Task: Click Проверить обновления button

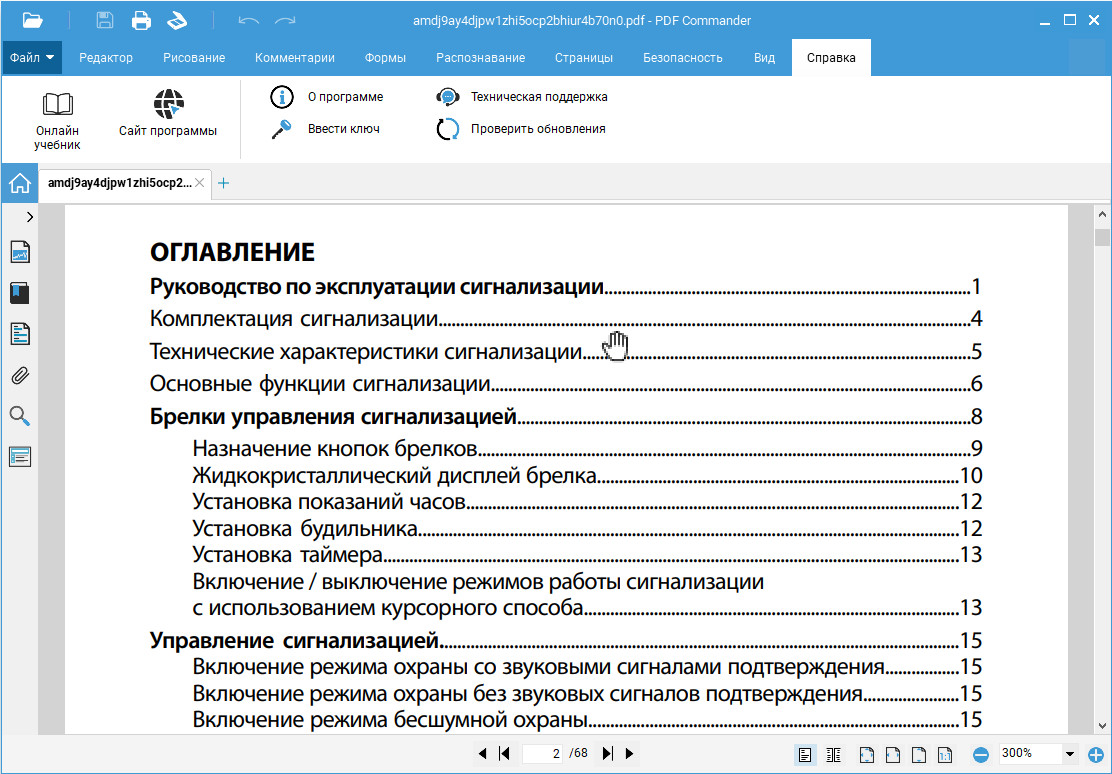Action: point(538,129)
